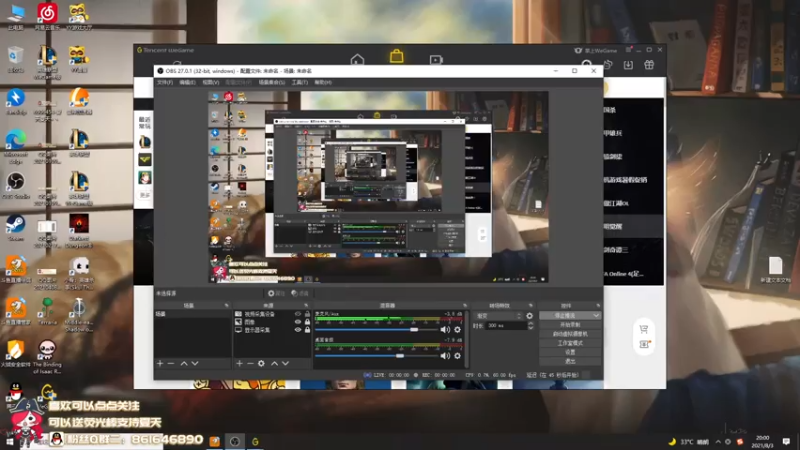Open Steam desktop shortcut
This screenshot has height=450, width=800.
tap(16, 228)
